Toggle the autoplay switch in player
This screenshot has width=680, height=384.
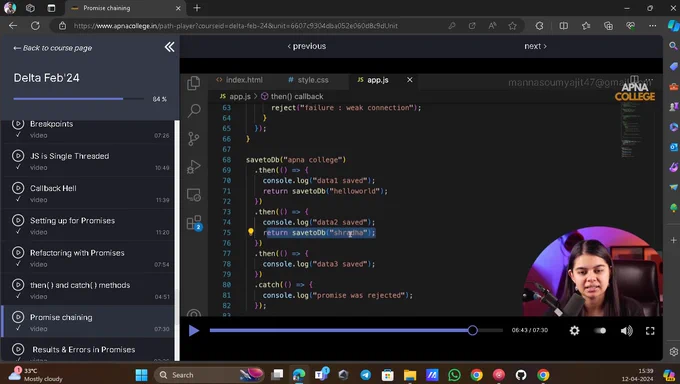click(x=600, y=331)
